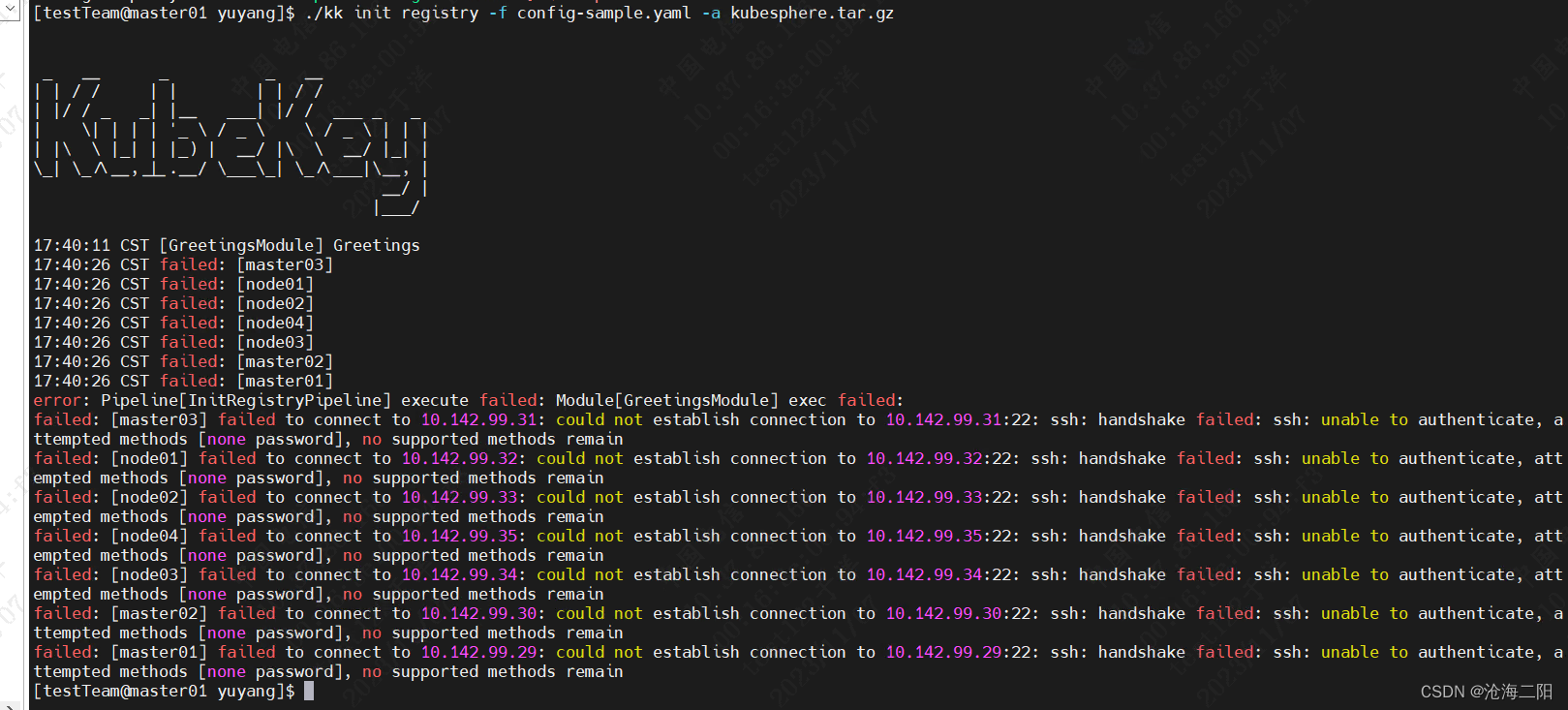The image size is (1568, 710).
Task: Click '[node03]' in the 17:40:26 status line
Action: coord(275,342)
